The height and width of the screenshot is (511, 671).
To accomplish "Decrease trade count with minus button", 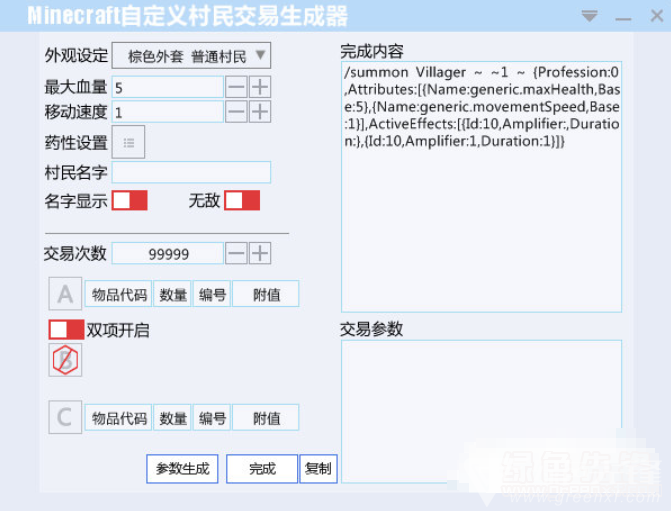I will 236,253.
